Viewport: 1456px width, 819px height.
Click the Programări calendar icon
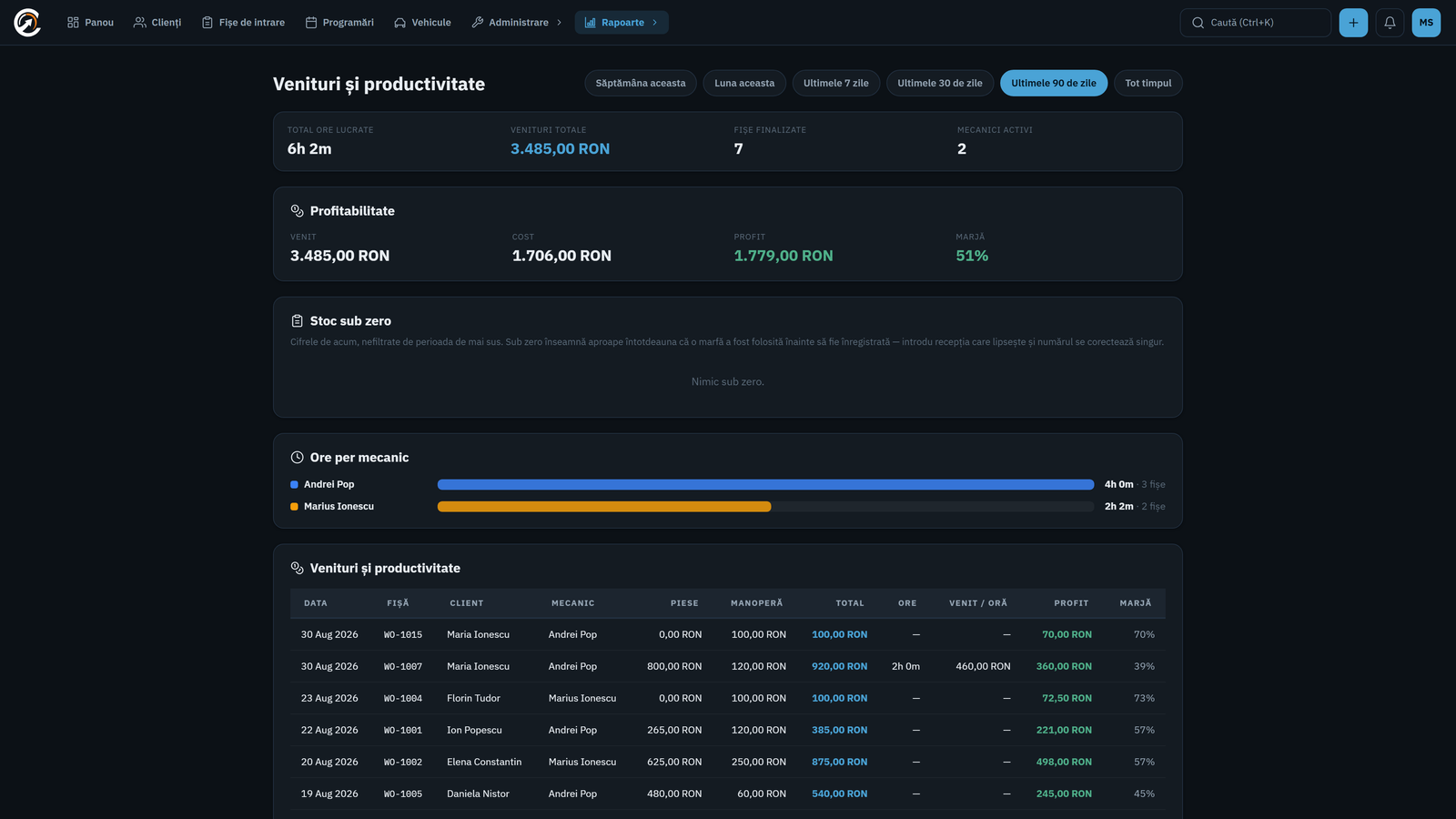[311, 23]
